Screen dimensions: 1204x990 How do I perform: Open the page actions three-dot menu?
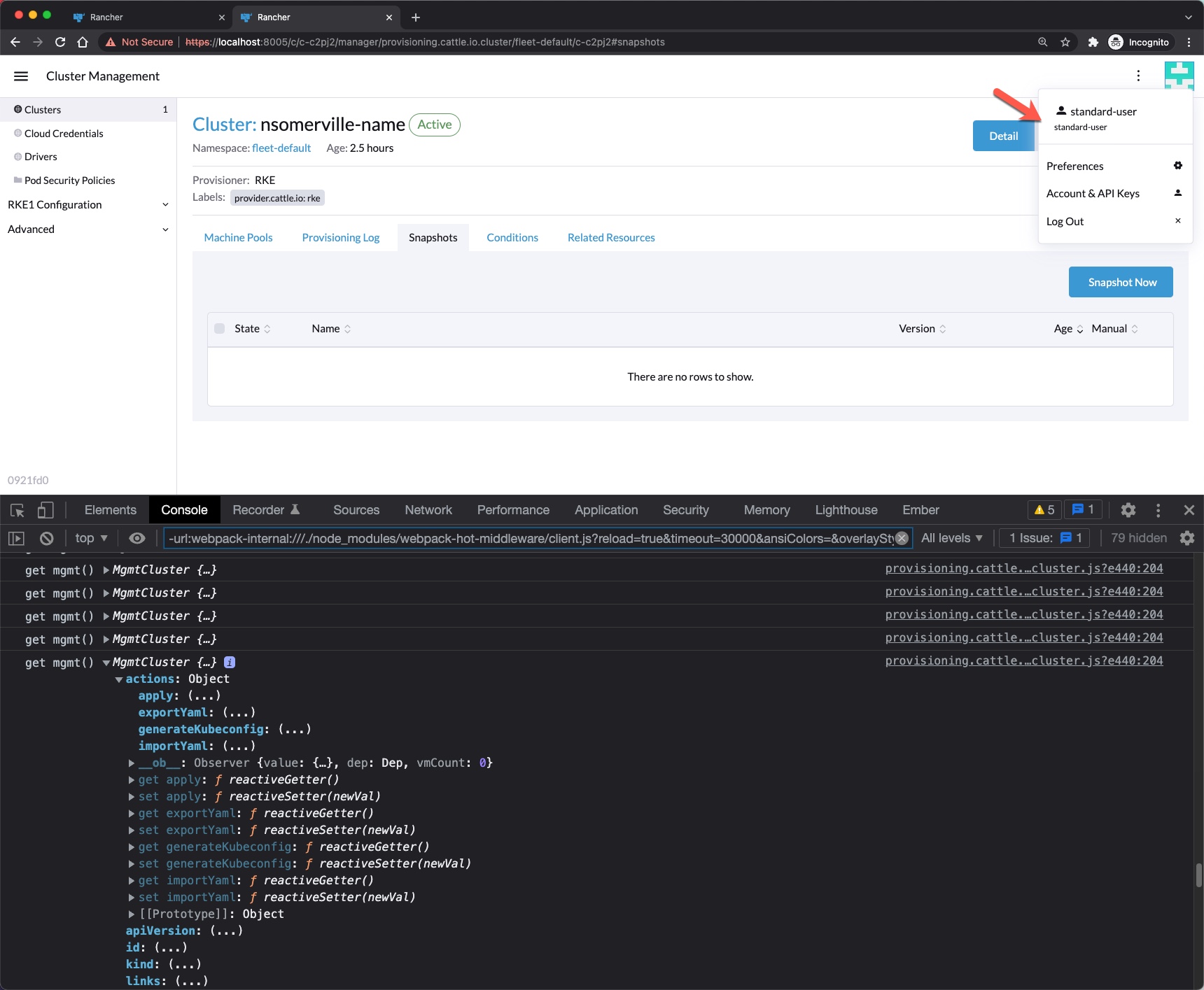click(x=1138, y=76)
